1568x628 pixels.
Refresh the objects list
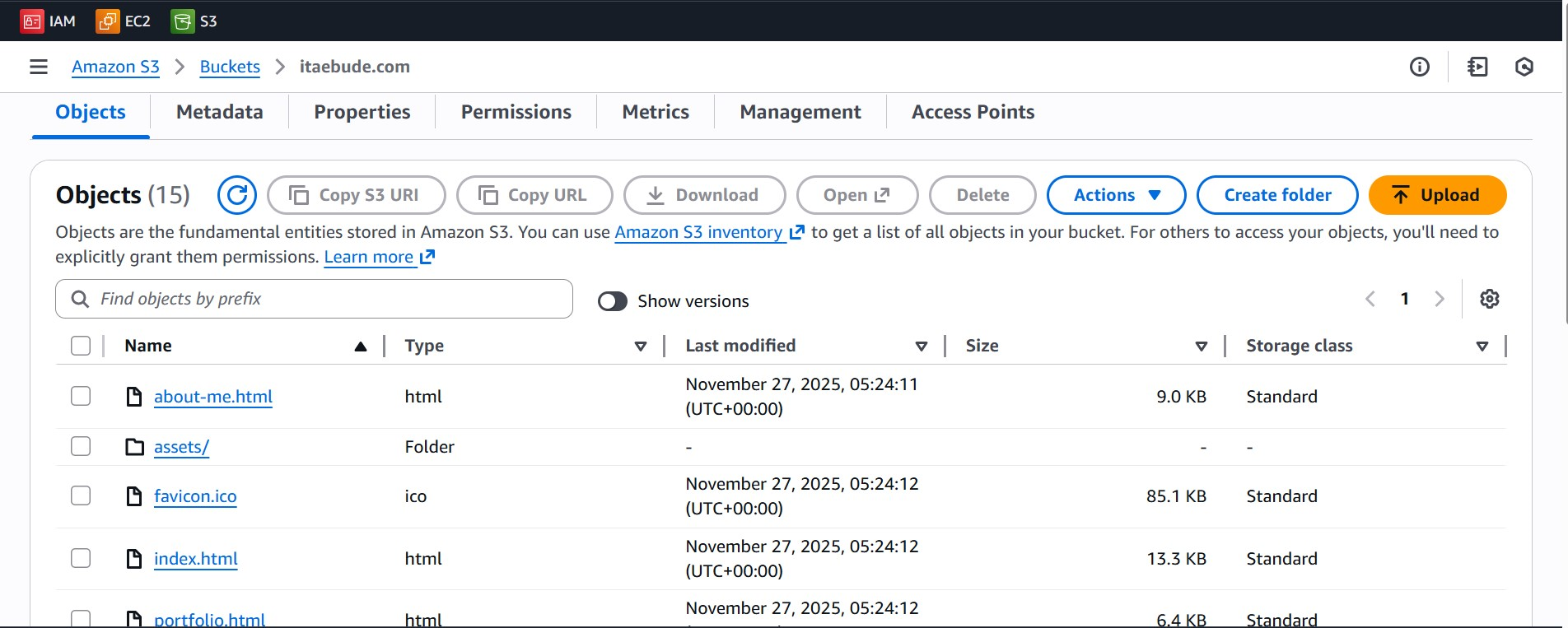coord(236,195)
